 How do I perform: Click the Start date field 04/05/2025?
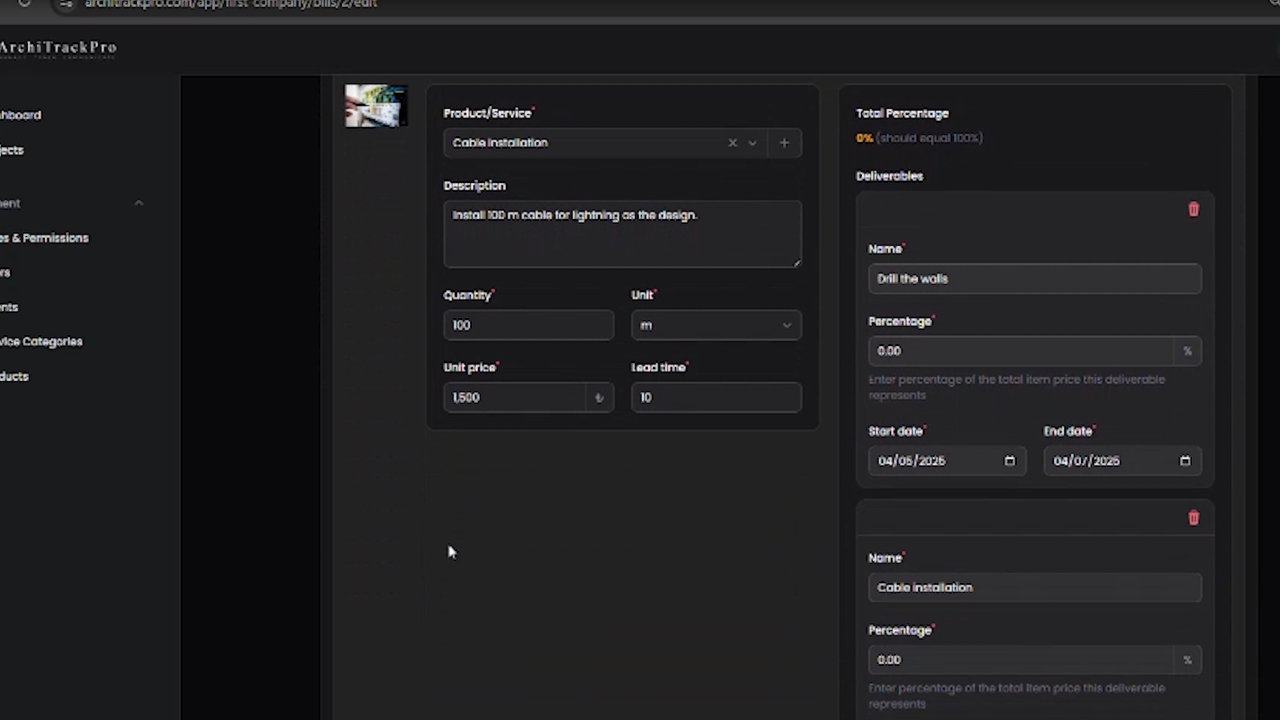point(946,461)
